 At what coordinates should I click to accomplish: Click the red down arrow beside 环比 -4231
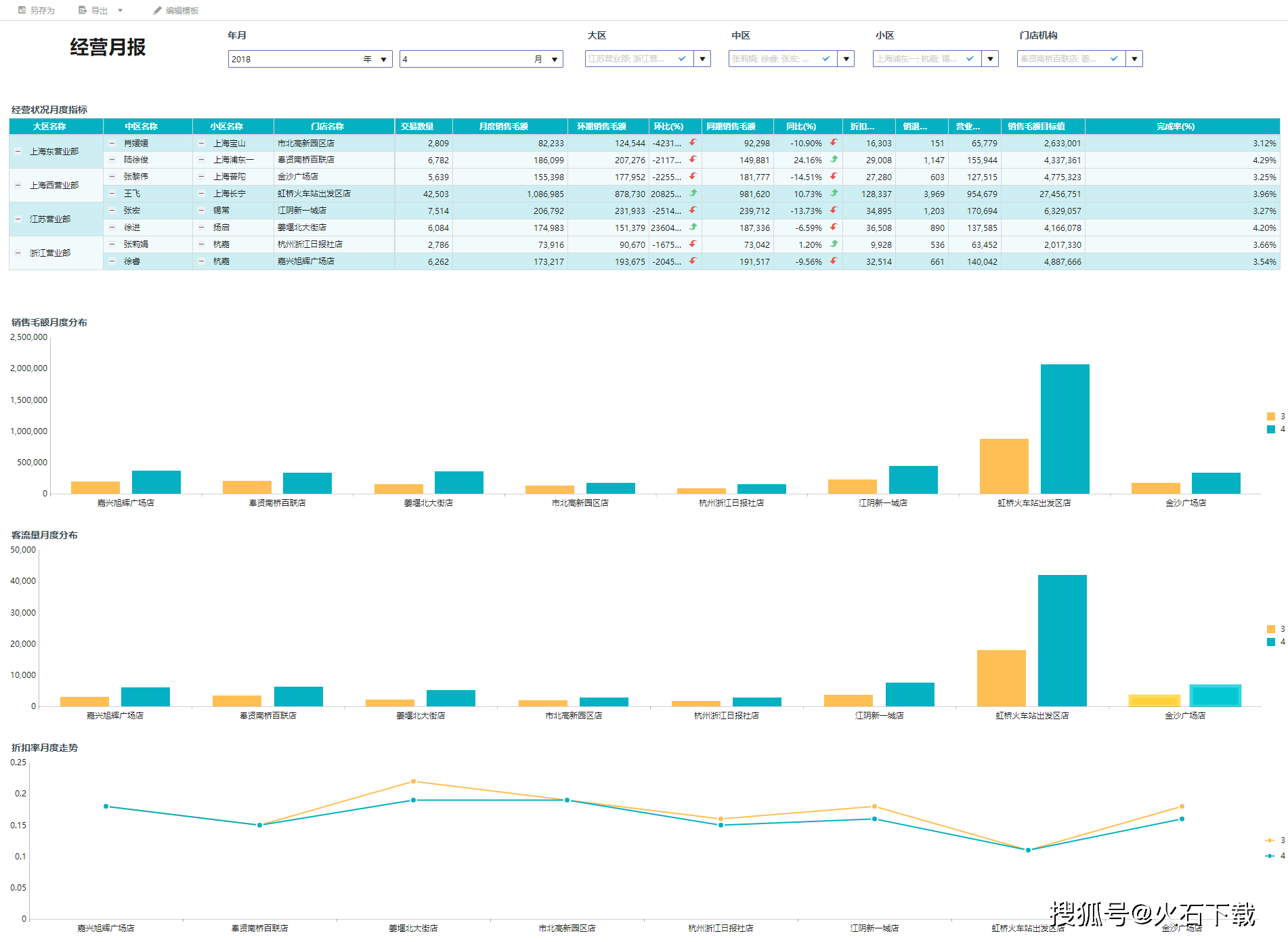point(692,143)
